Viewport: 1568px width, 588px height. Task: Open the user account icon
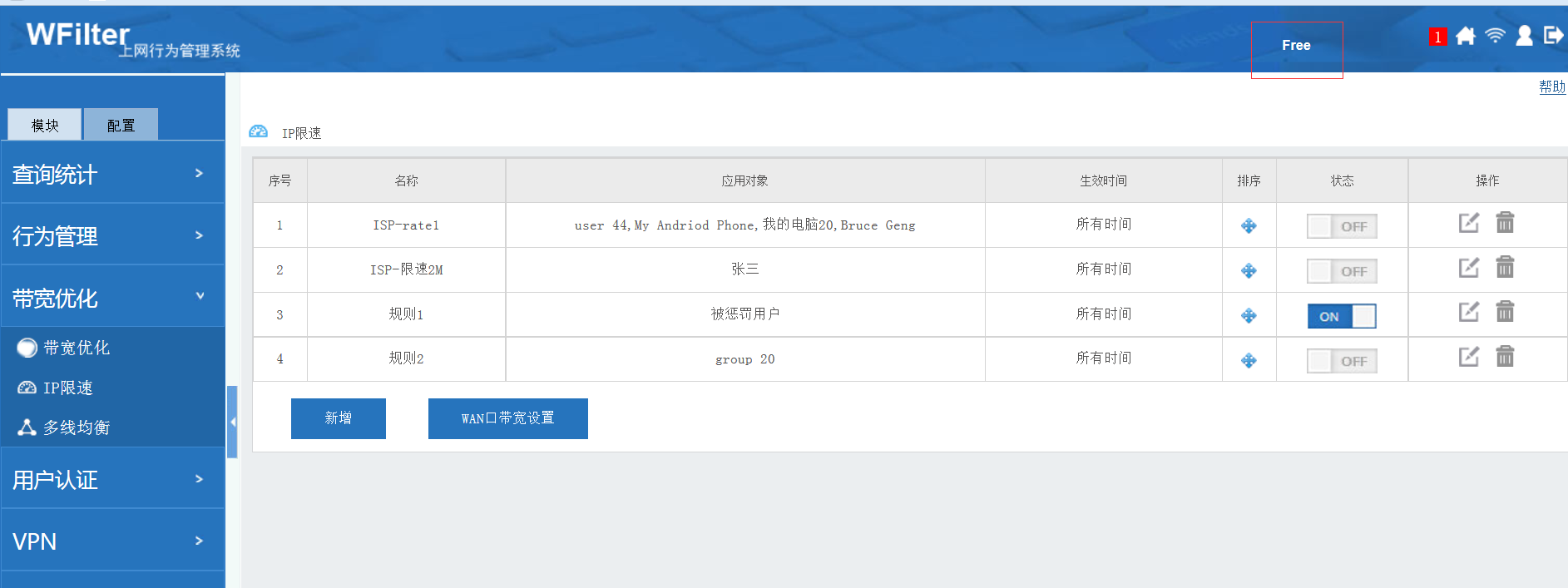tap(1524, 36)
